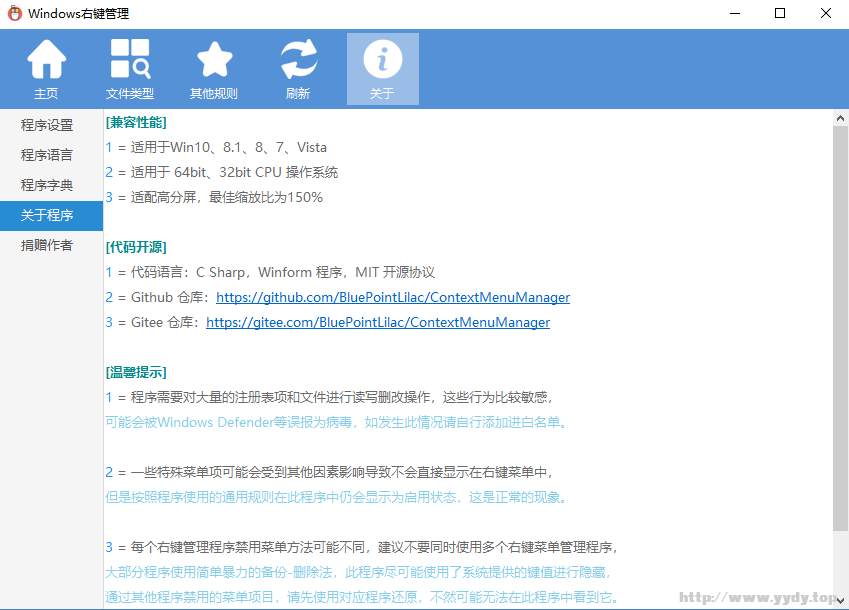Click the line starting 但是按照程序使用的通用规则

click(338, 497)
